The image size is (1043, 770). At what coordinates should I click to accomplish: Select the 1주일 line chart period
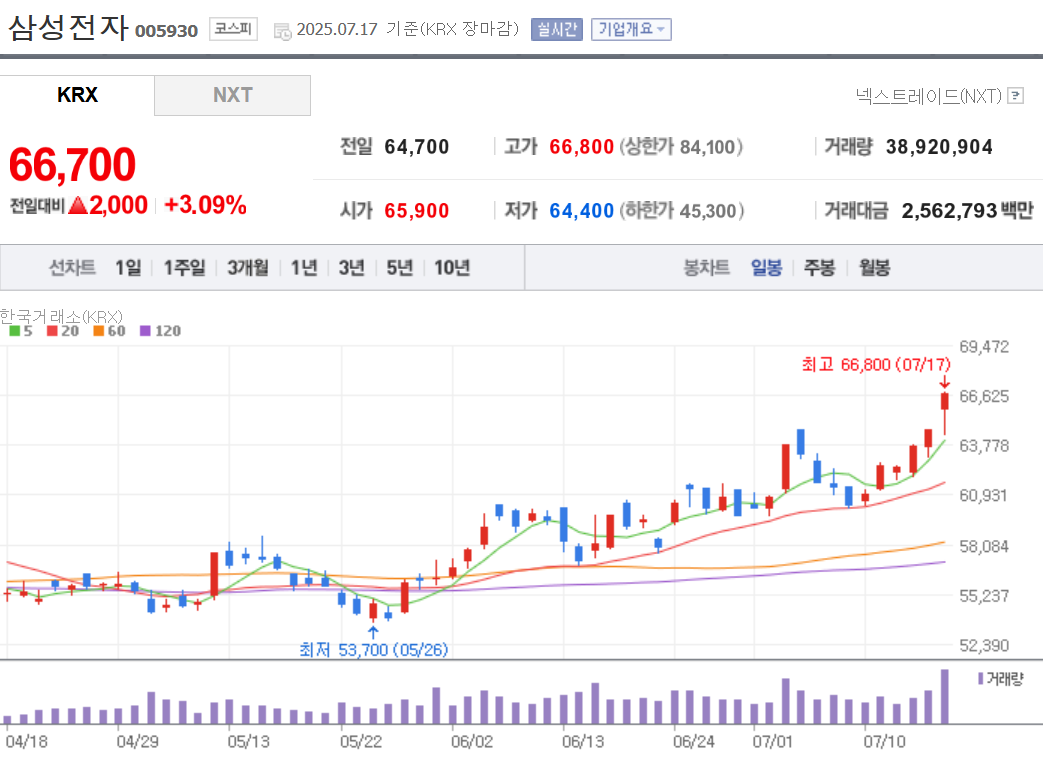pos(184,267)
